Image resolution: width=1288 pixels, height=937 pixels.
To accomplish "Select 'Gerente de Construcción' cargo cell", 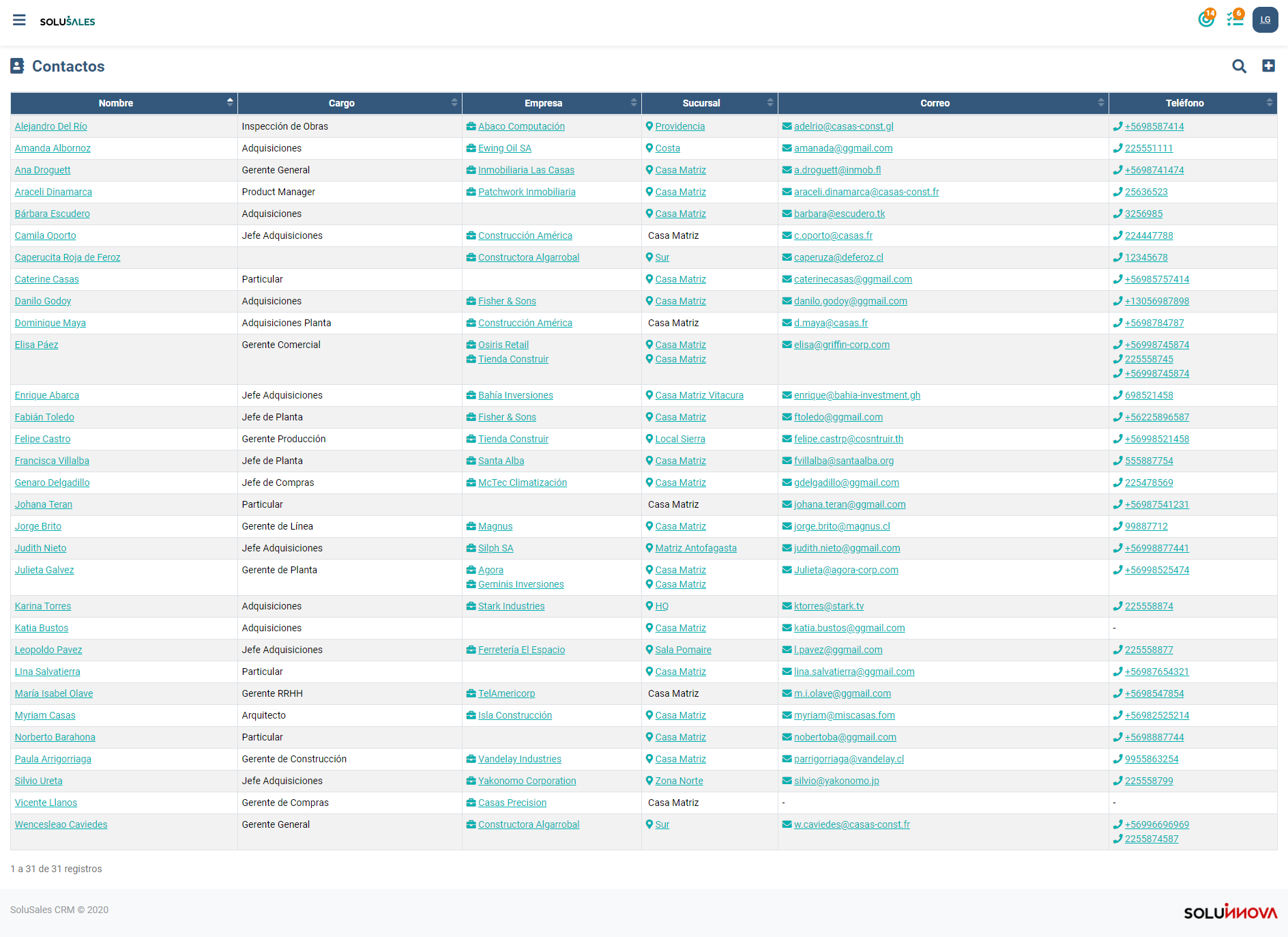I will (350, 759).
